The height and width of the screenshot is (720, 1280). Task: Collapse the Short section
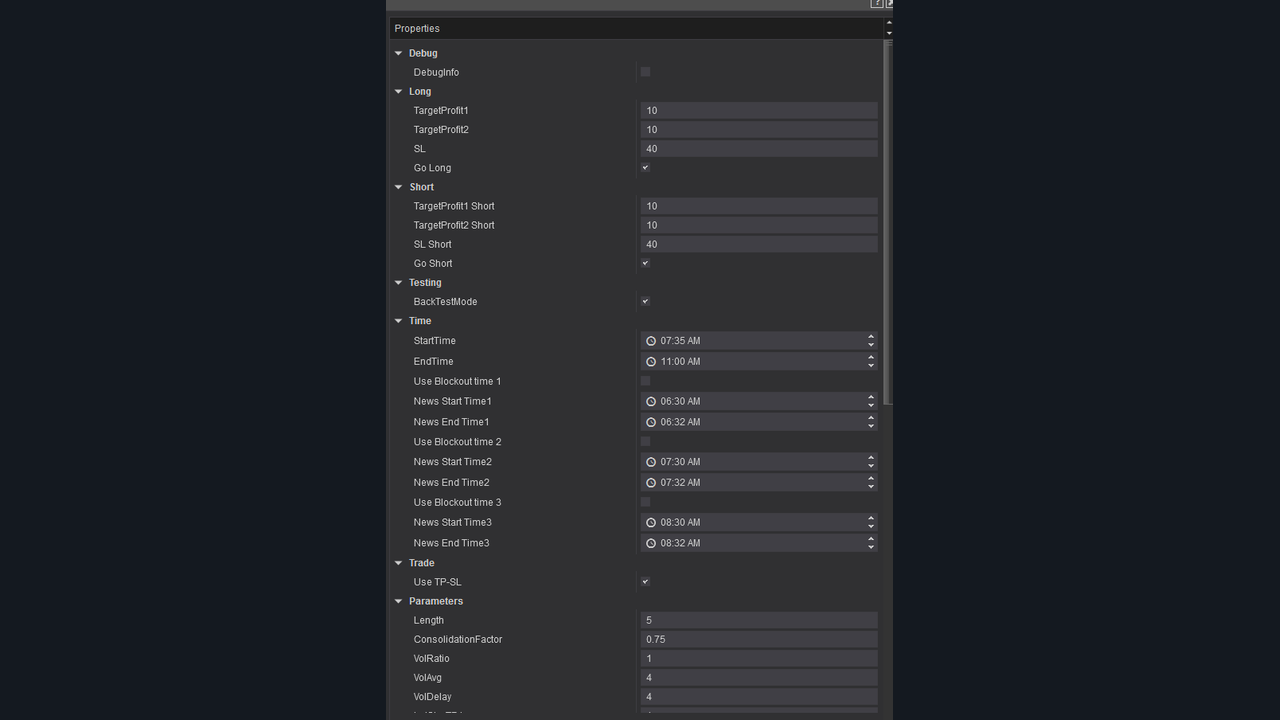pyautogui.click(x=399, y=187)
